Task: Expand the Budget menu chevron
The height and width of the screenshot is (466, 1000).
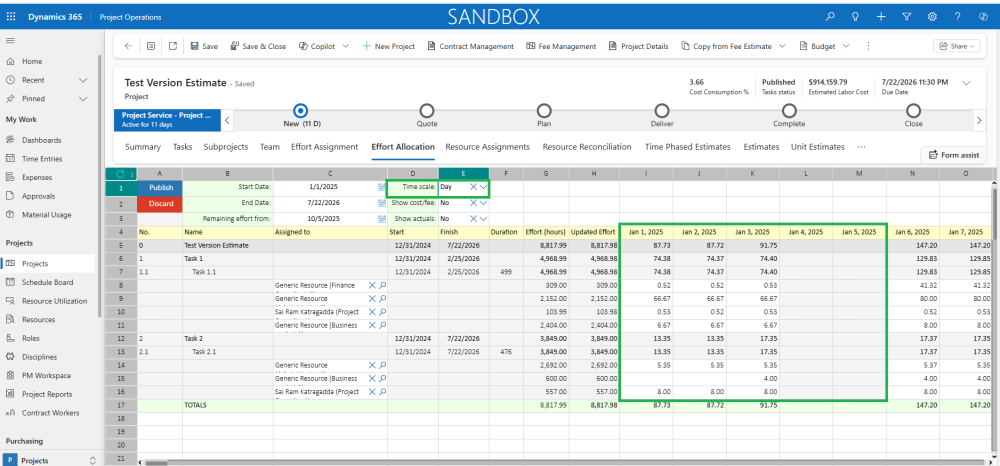Action: point(847,46)
